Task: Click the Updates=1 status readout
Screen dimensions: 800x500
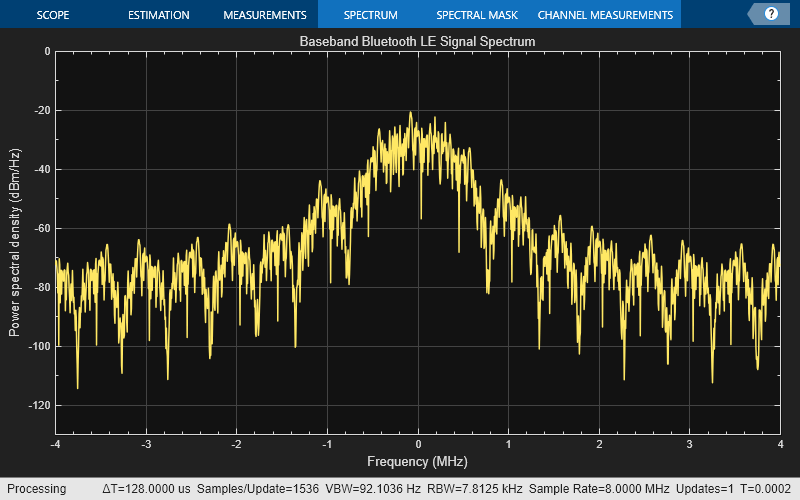Action: click(704, 489)
